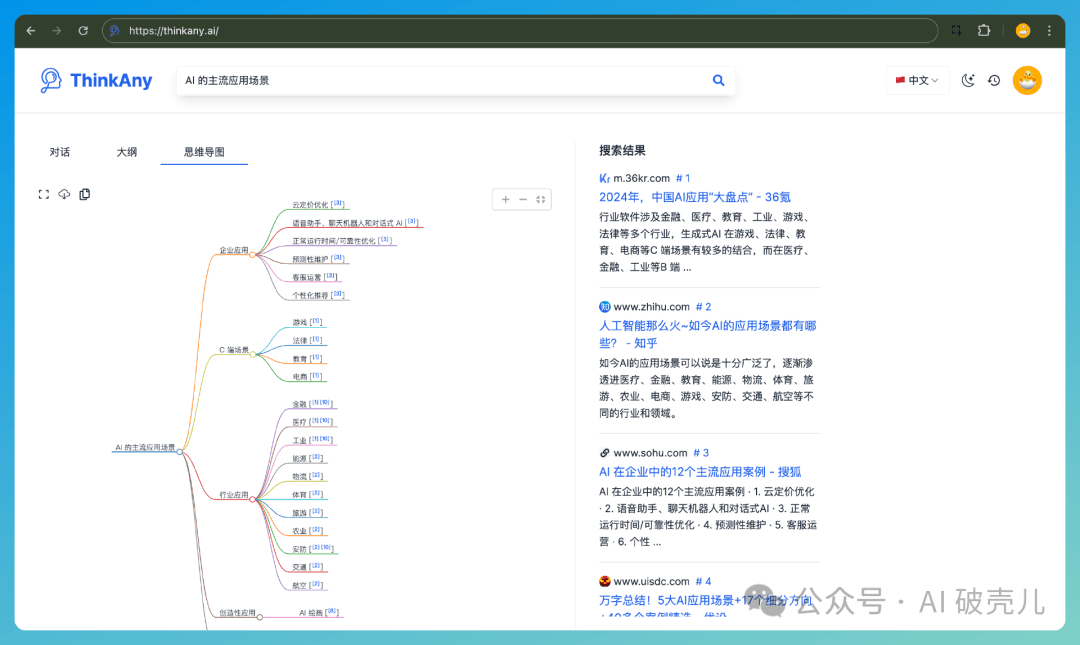Select the 思维导图 tab
The height and width of the screenshot is (645, 1080).
pyautogui.click(x=204, y=152)
